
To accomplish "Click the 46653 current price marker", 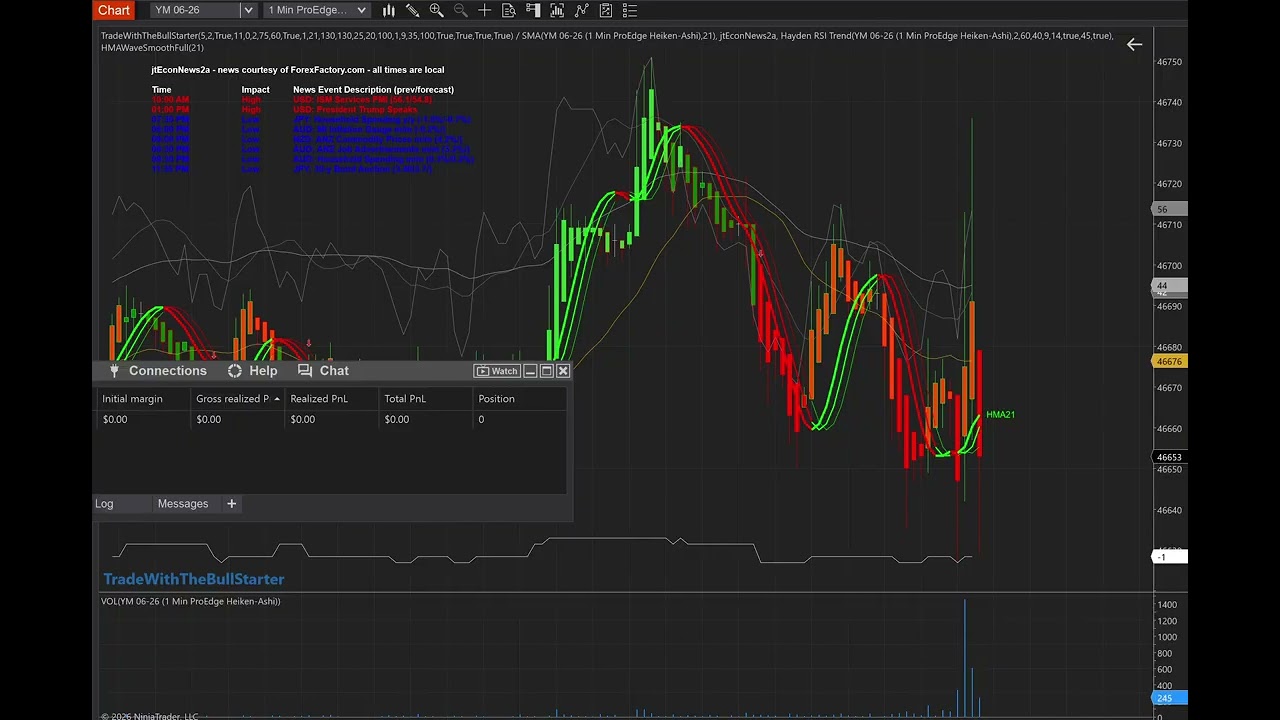I will [x=1169, y=457].
